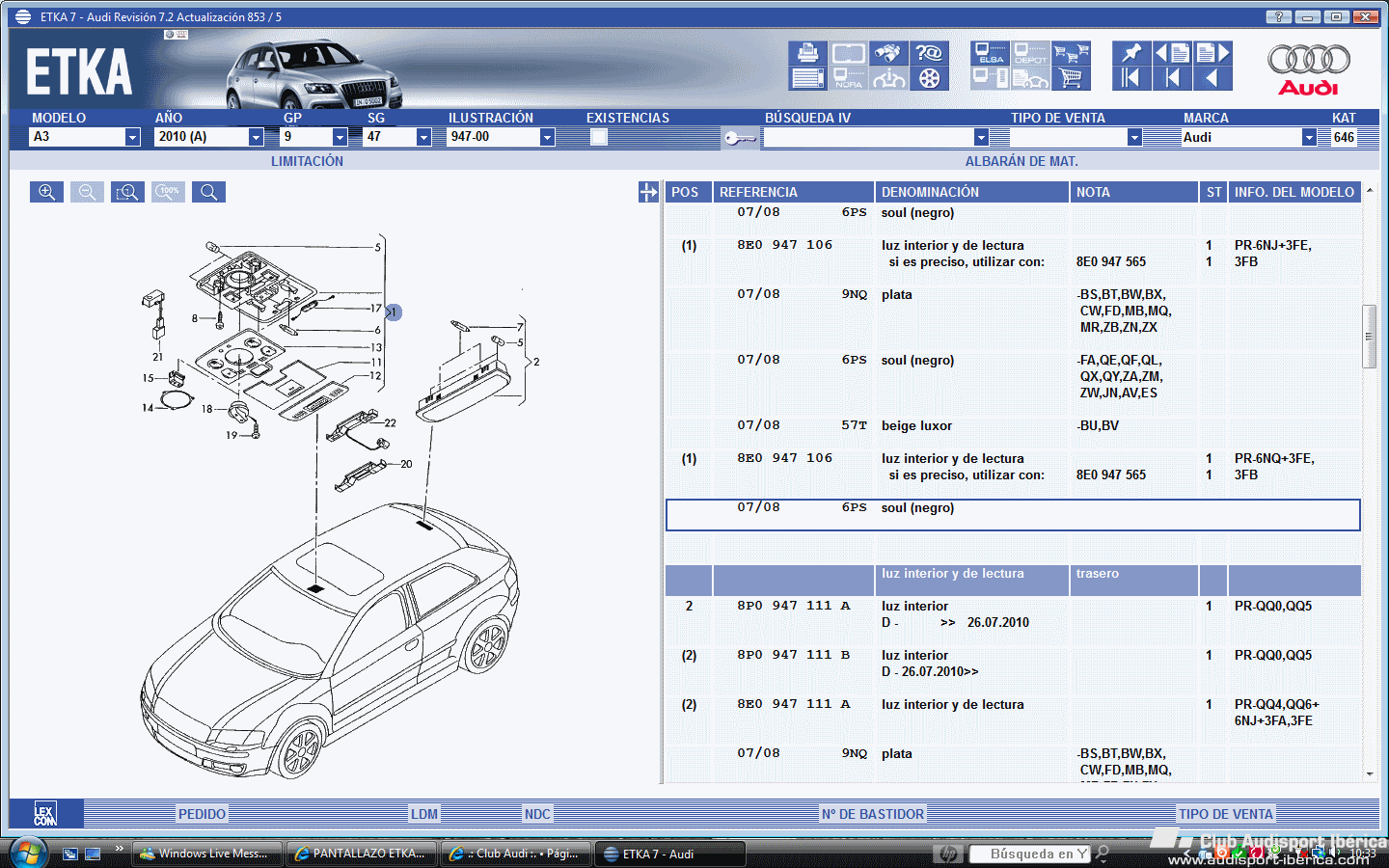Select part row 8P0 947 111 A
Image resolution: width=1389 pixels, height=868 pixels.
(1013, 614)
